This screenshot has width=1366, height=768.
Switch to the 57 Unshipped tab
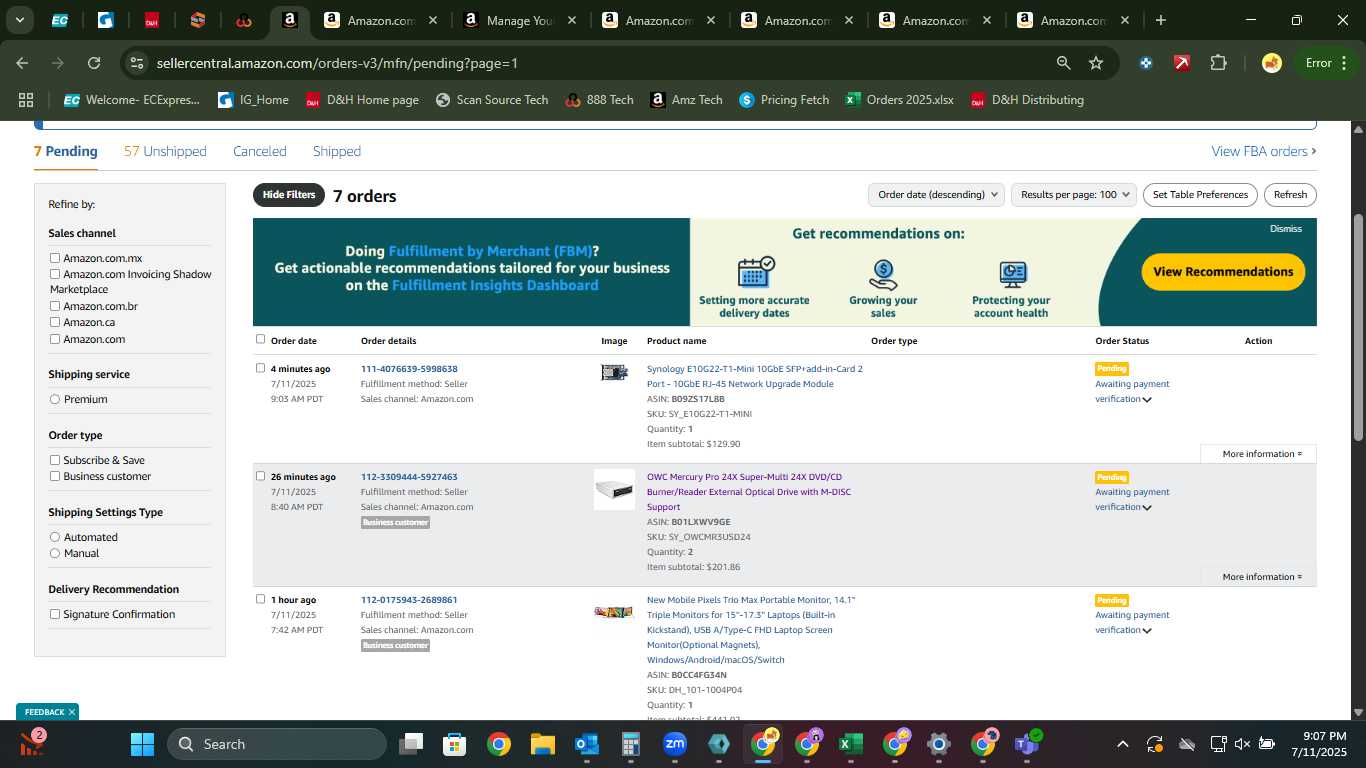point(165,151)
